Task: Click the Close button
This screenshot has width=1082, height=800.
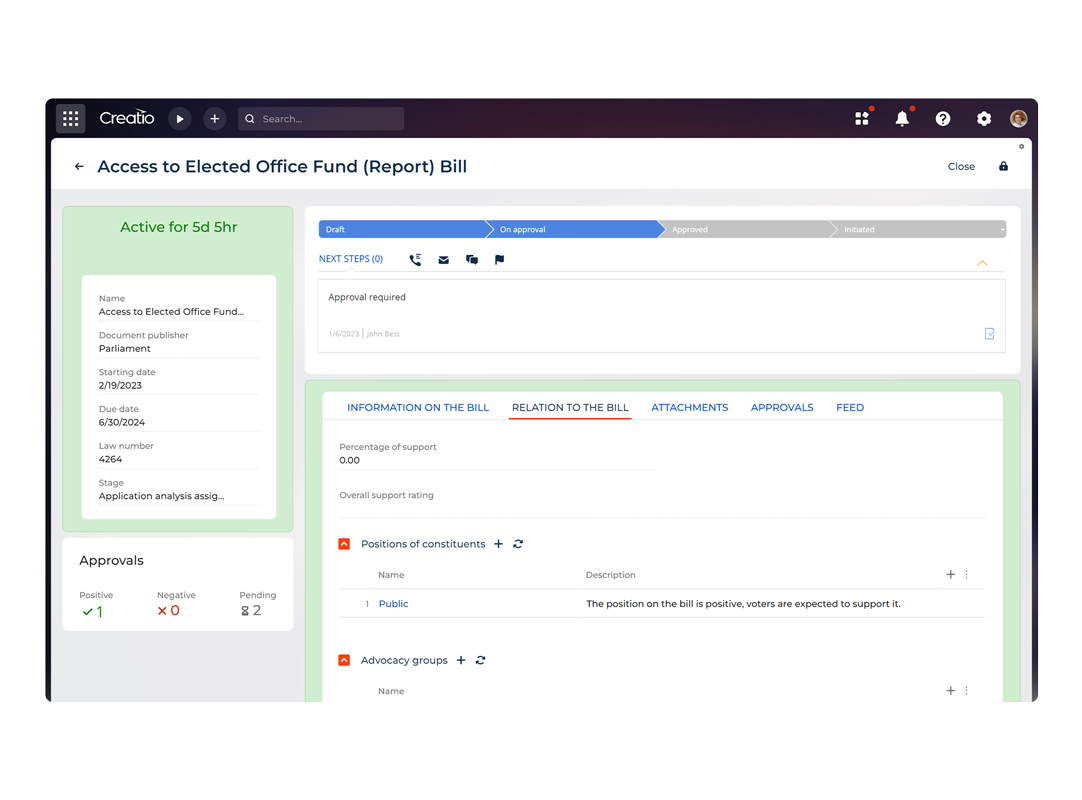Action: coord(960,167)
